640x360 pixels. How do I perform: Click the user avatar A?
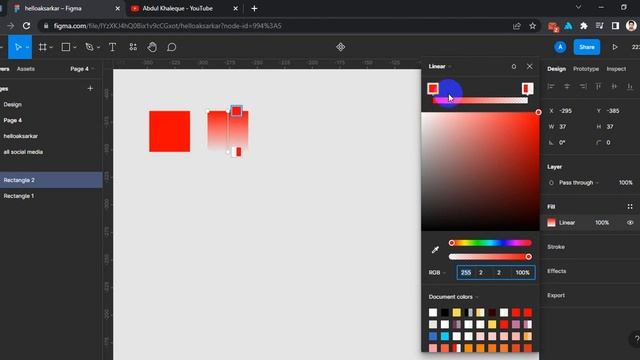point(560,47)
